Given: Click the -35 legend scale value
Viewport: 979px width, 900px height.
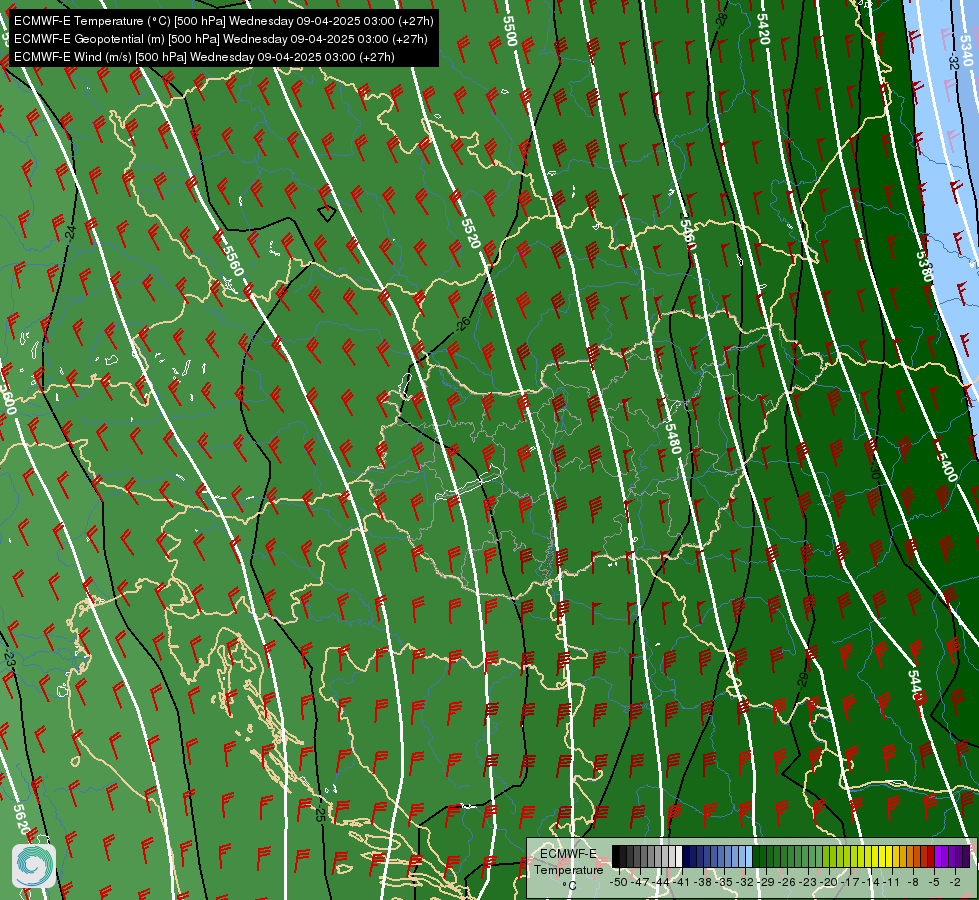Looking at the screenshot, I should point(726,882).
